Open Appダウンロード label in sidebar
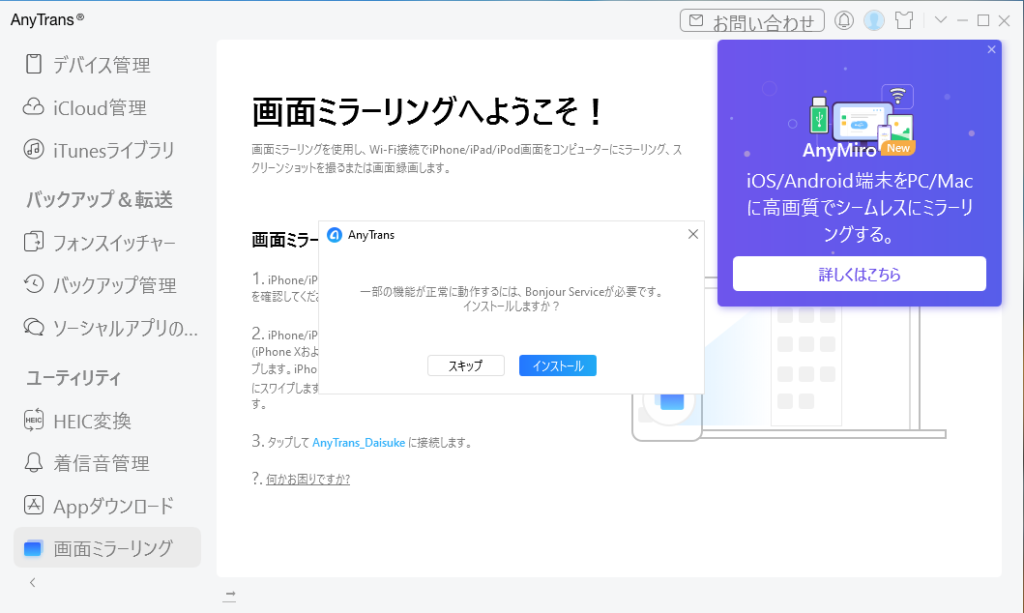The width and height of the screenshot is (1024, 613). click(114, 506)
